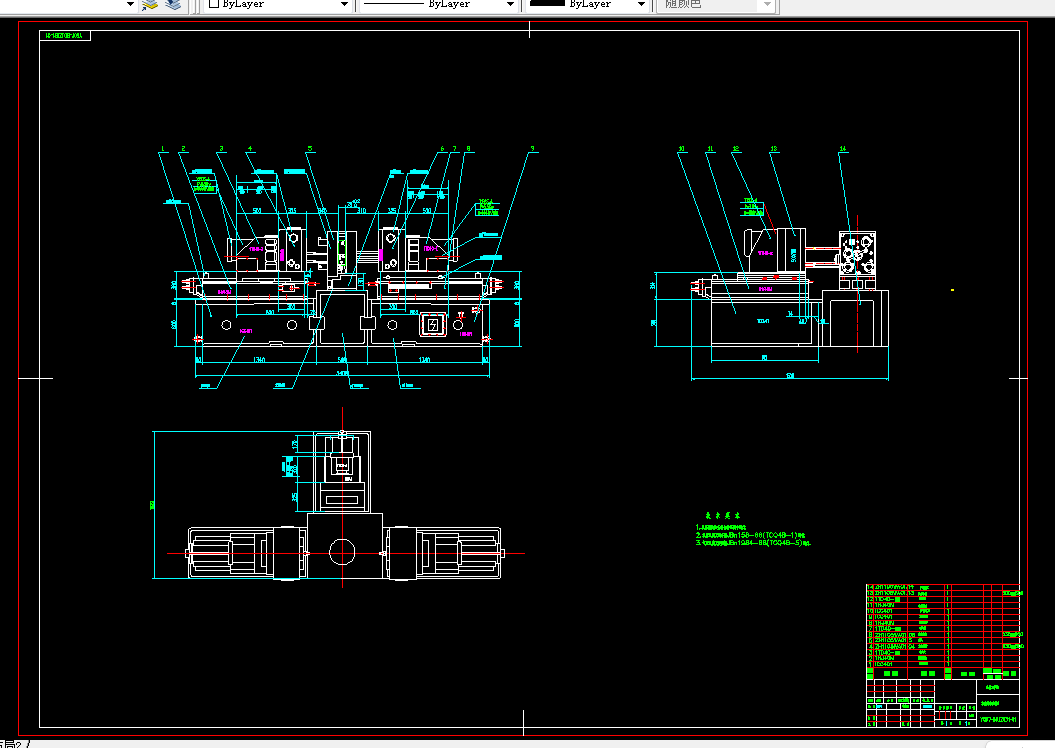The width and height of the screenshot is (1055, 748).
Task: Select part balloon number 9 in front view
Action: click(x=532, y=149)
